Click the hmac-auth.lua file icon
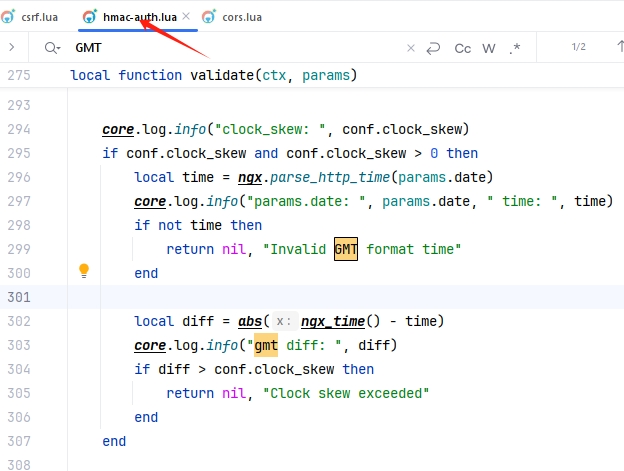 point(90,17)
